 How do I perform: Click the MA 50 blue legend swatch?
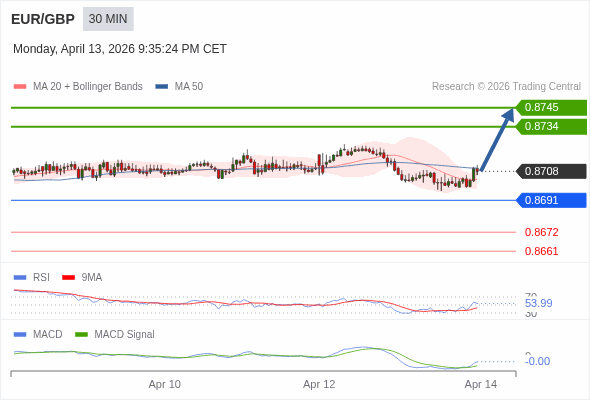pyautogui.click(x=161, y=87)
